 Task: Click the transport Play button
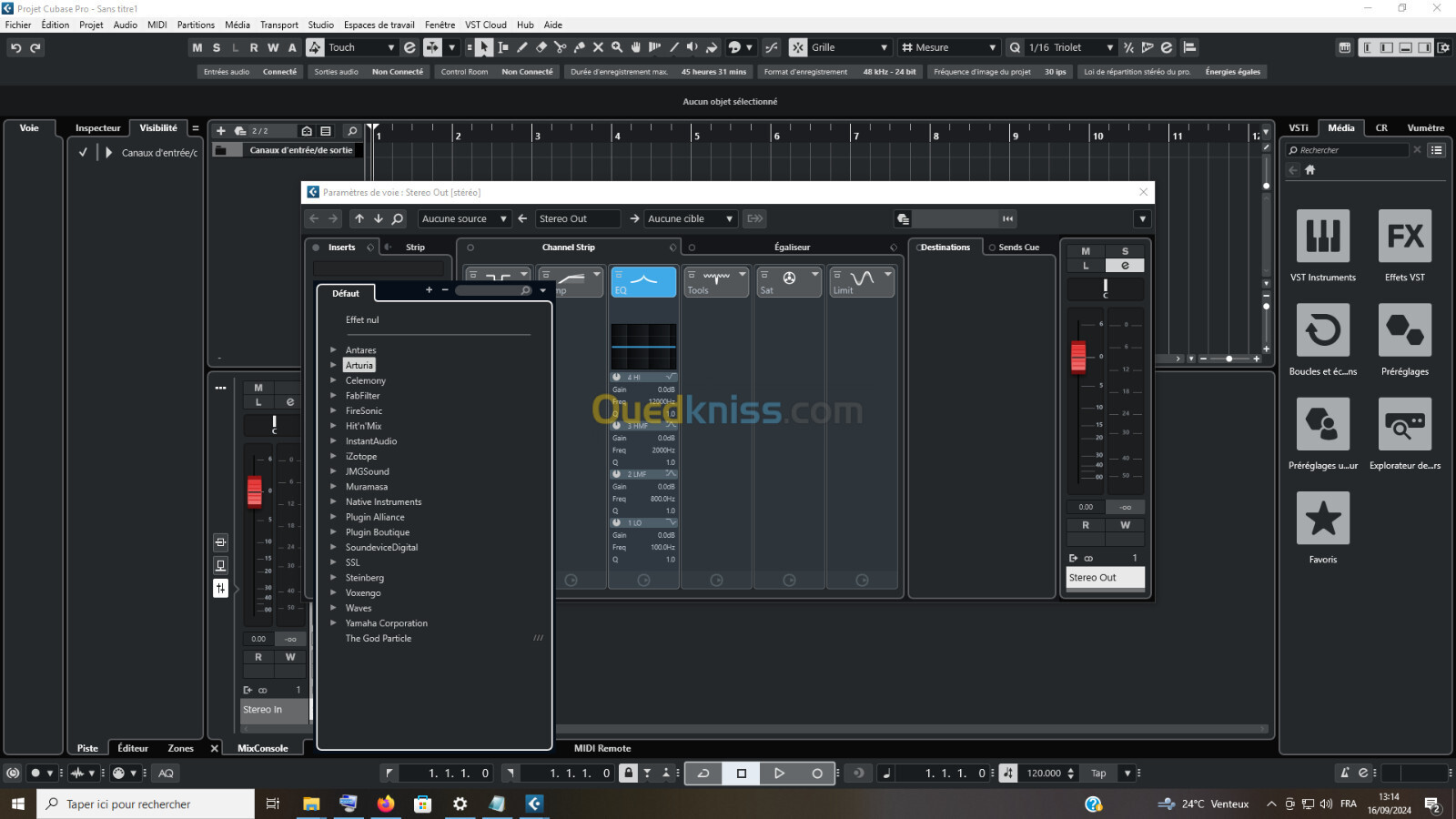coord(779,773)
